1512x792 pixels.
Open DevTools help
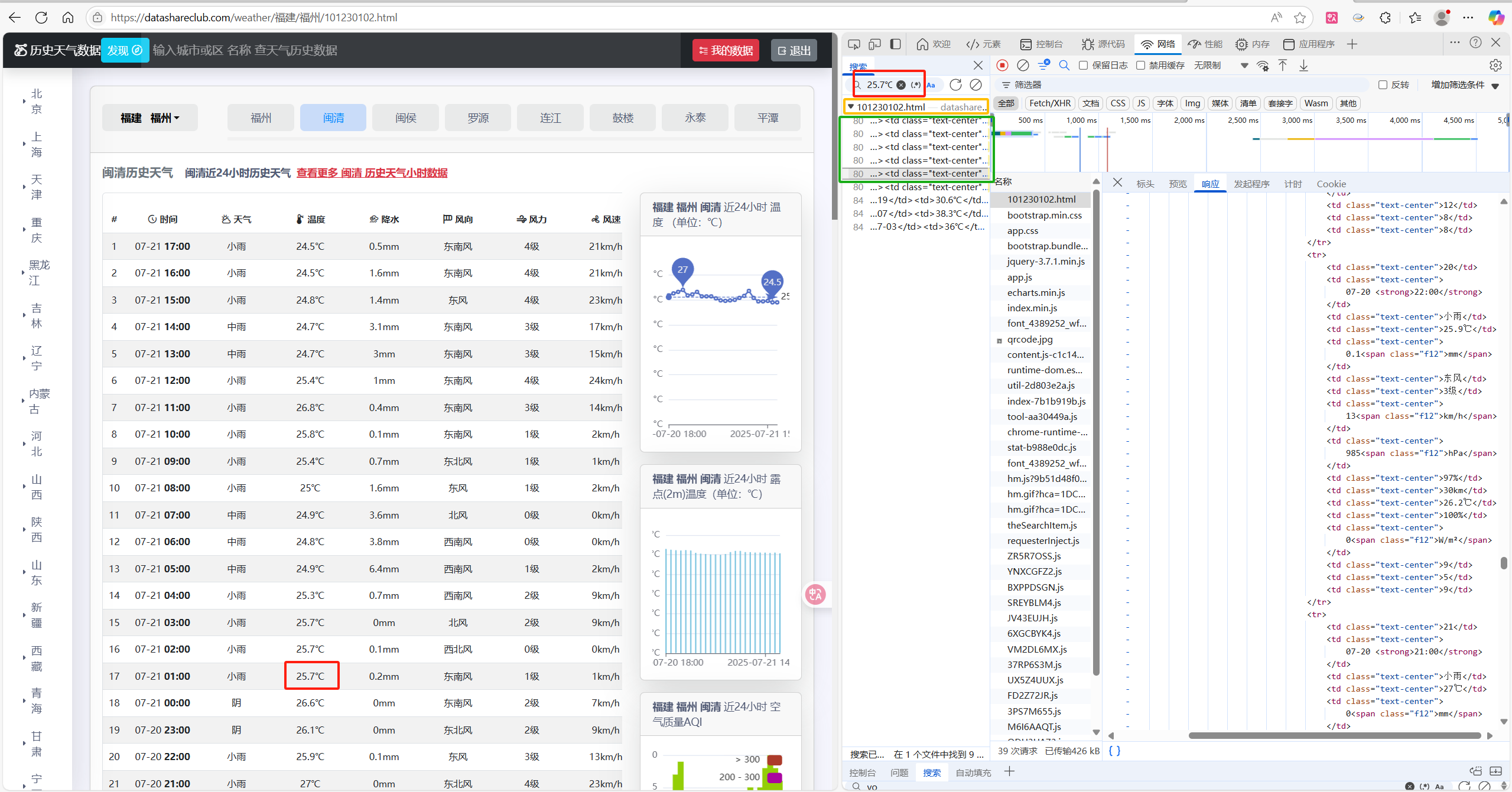(x=1475, y=43)
